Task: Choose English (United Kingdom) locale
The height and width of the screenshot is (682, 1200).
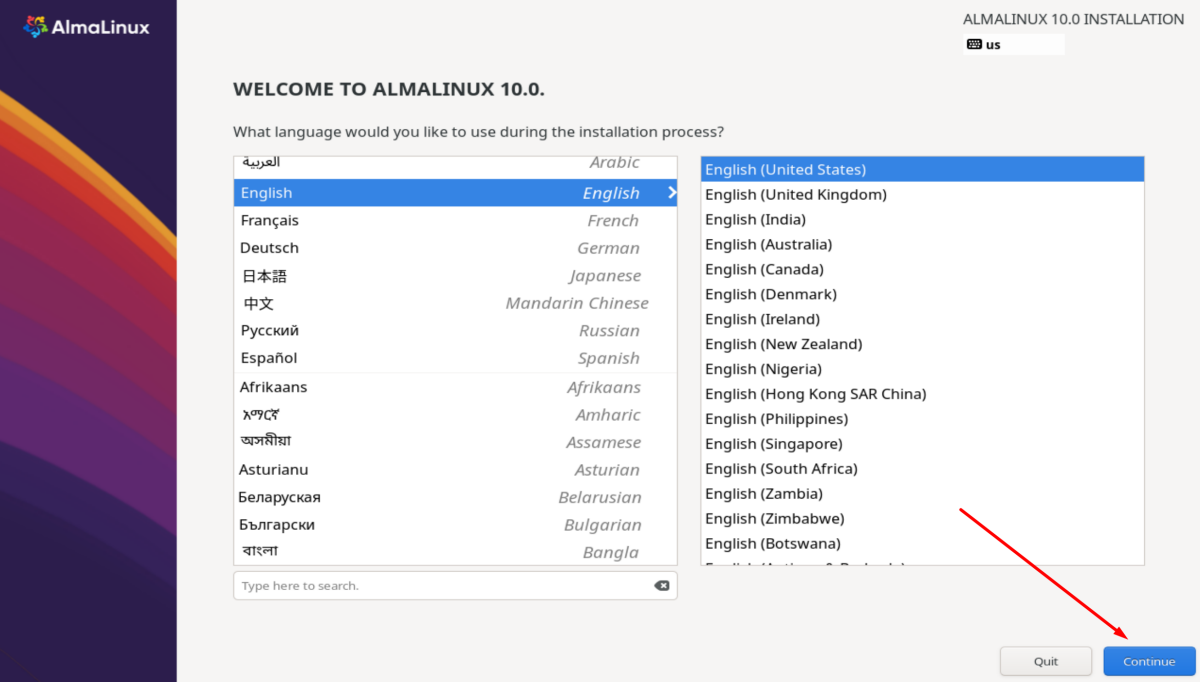Action: (796, 195)
